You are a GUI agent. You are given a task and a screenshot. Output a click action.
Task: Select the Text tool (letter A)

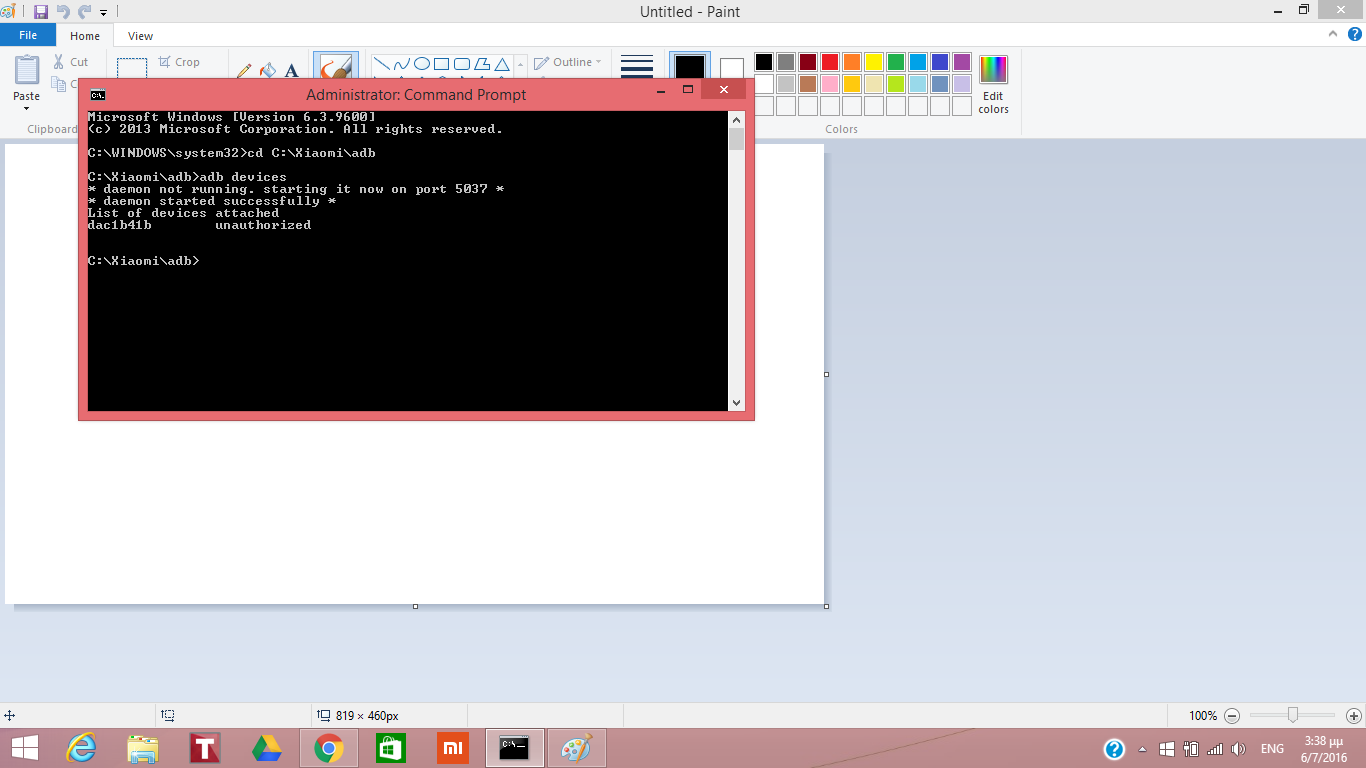(292, 71)
